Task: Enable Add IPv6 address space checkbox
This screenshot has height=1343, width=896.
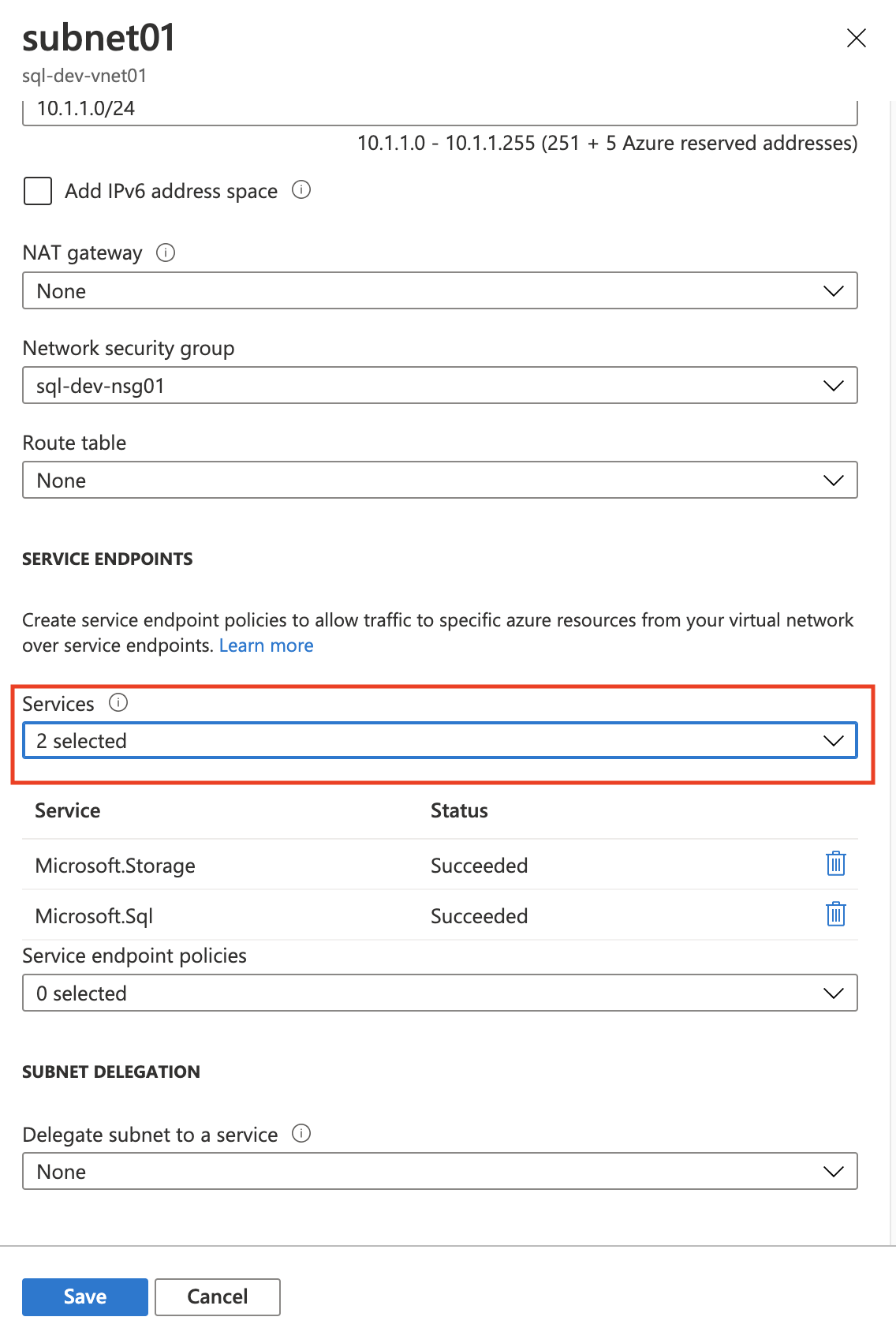Action: [38, 191]
